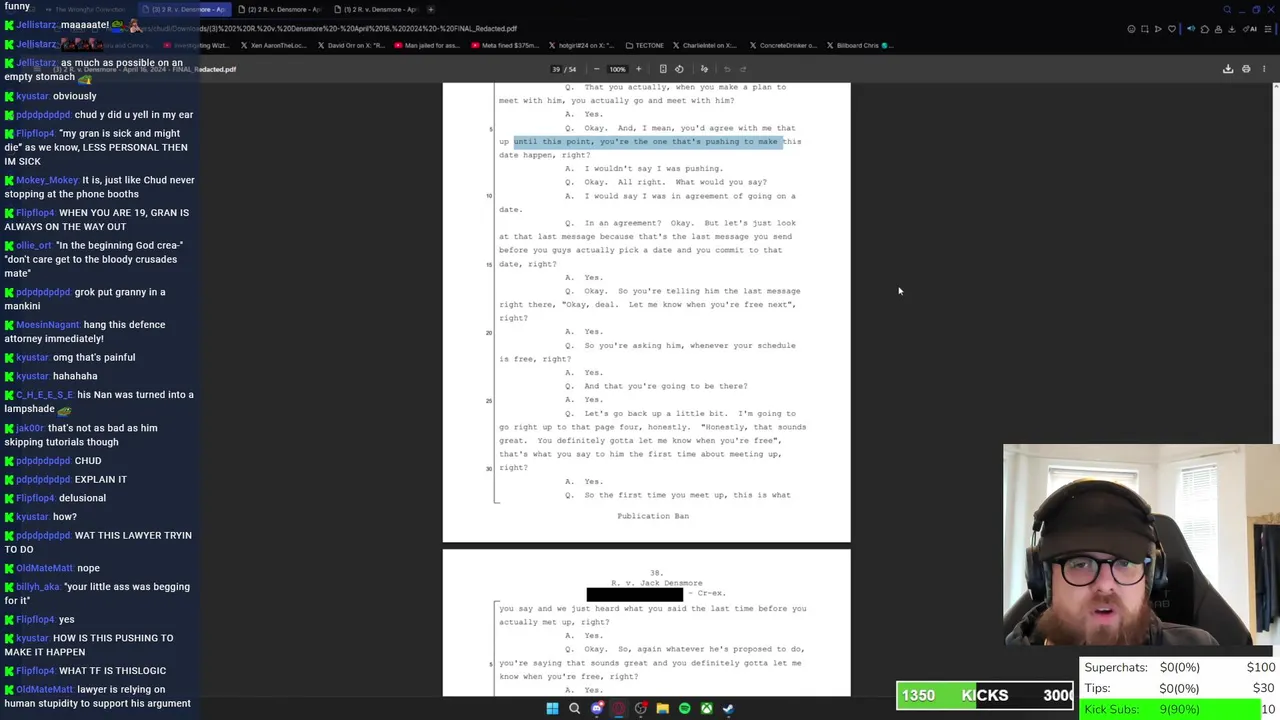The image size is (1280, 720).
Task: Click the browser snapshot icon
Action: click(x=1145, y=29)
